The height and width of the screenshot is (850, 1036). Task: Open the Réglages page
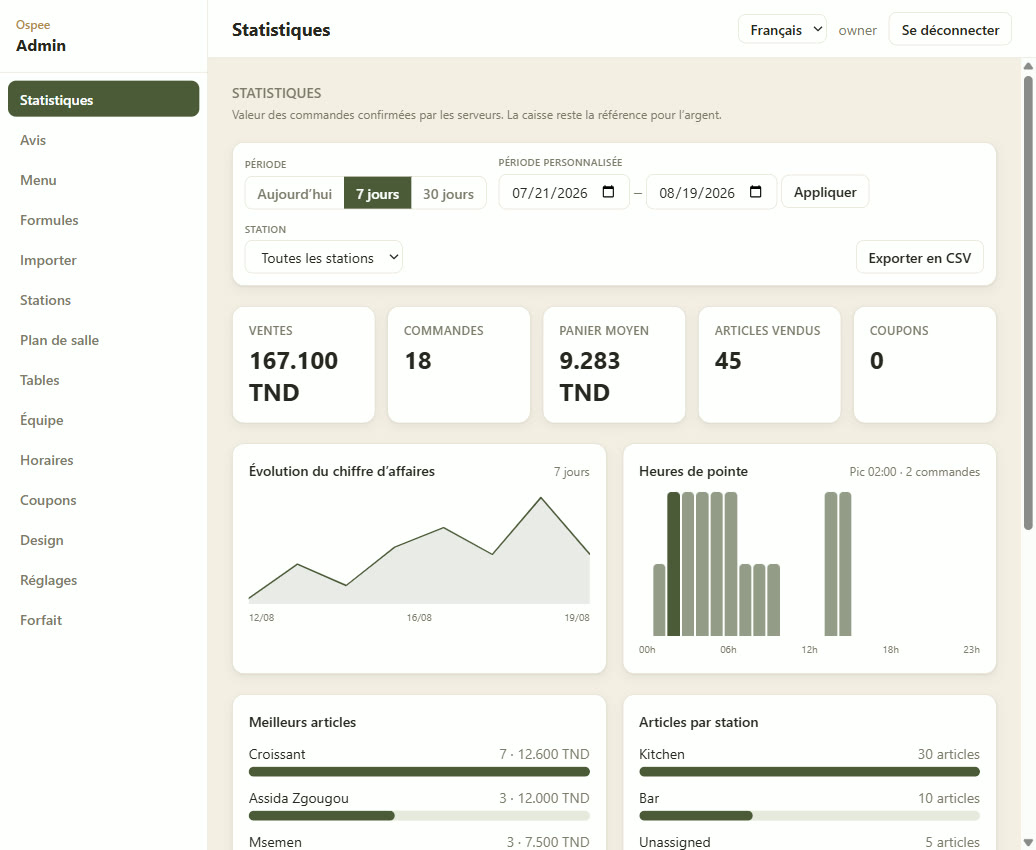tap(104, 580)
